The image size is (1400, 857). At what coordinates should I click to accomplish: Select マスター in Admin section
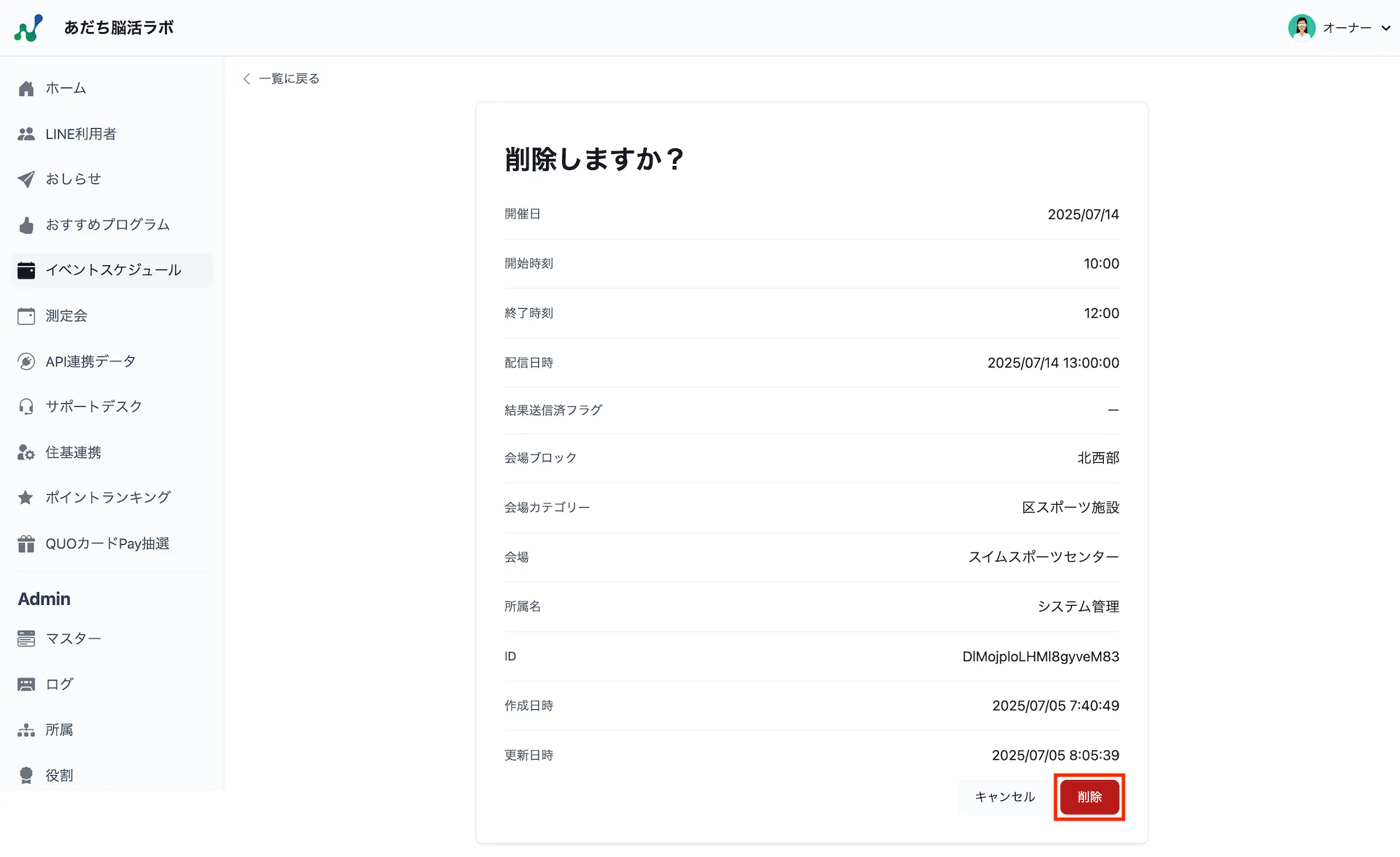point(73,639)
